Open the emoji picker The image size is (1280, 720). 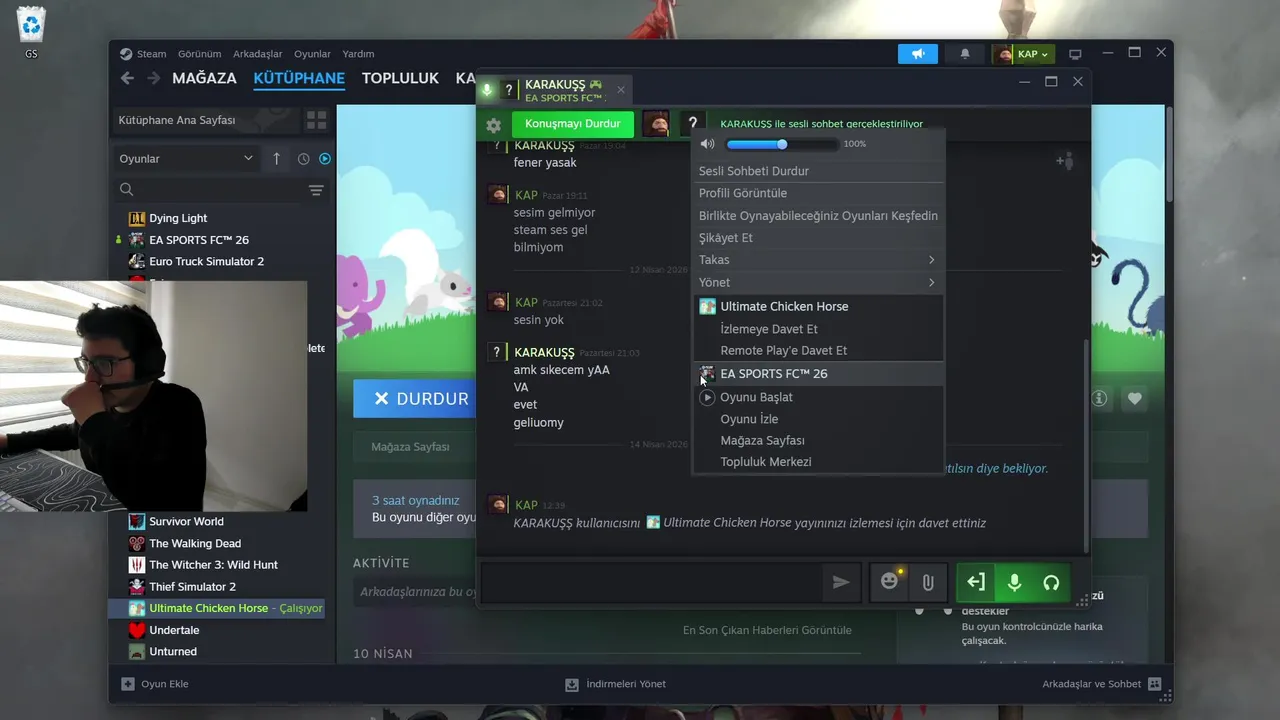click(889, 582)
